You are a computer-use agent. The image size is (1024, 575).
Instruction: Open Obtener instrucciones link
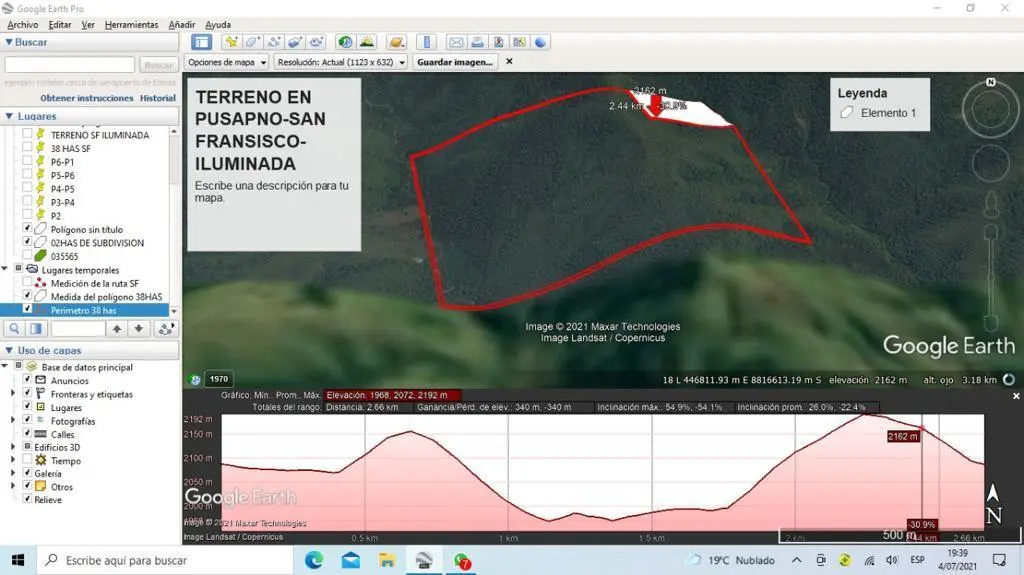coord(87,98)
